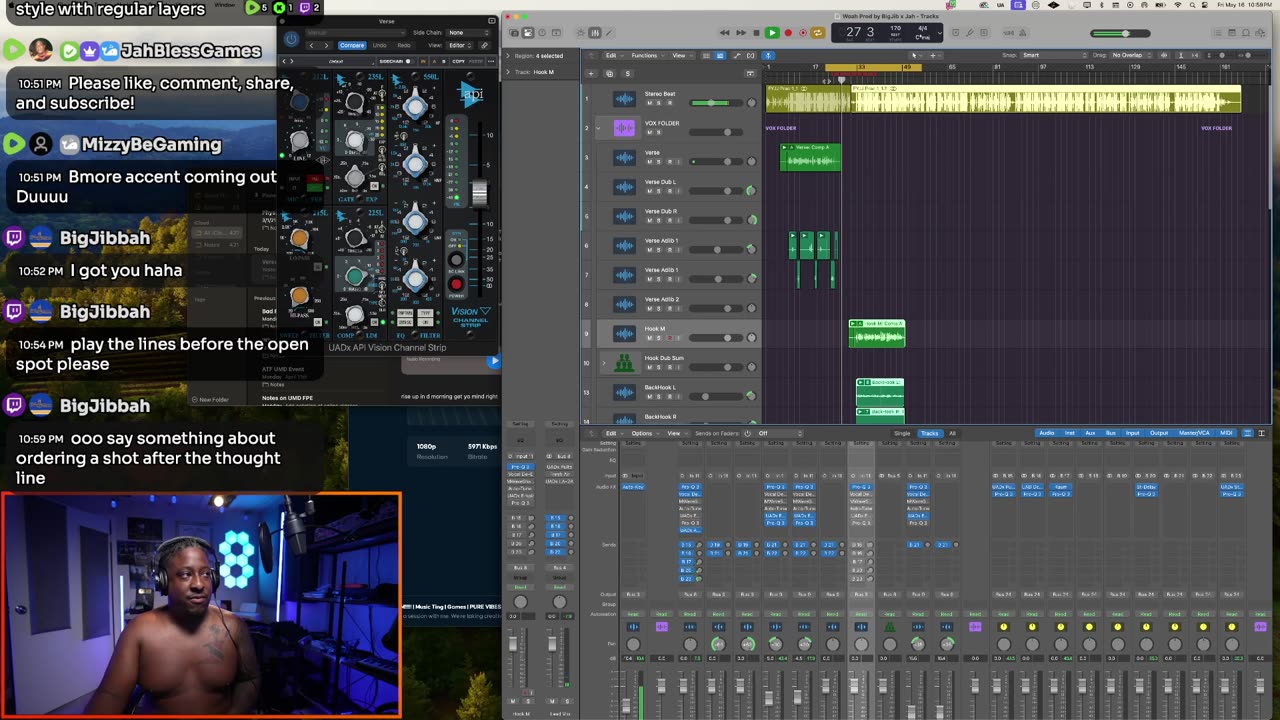Expand the Track Hook M inspector triangle

click(509, 72)
